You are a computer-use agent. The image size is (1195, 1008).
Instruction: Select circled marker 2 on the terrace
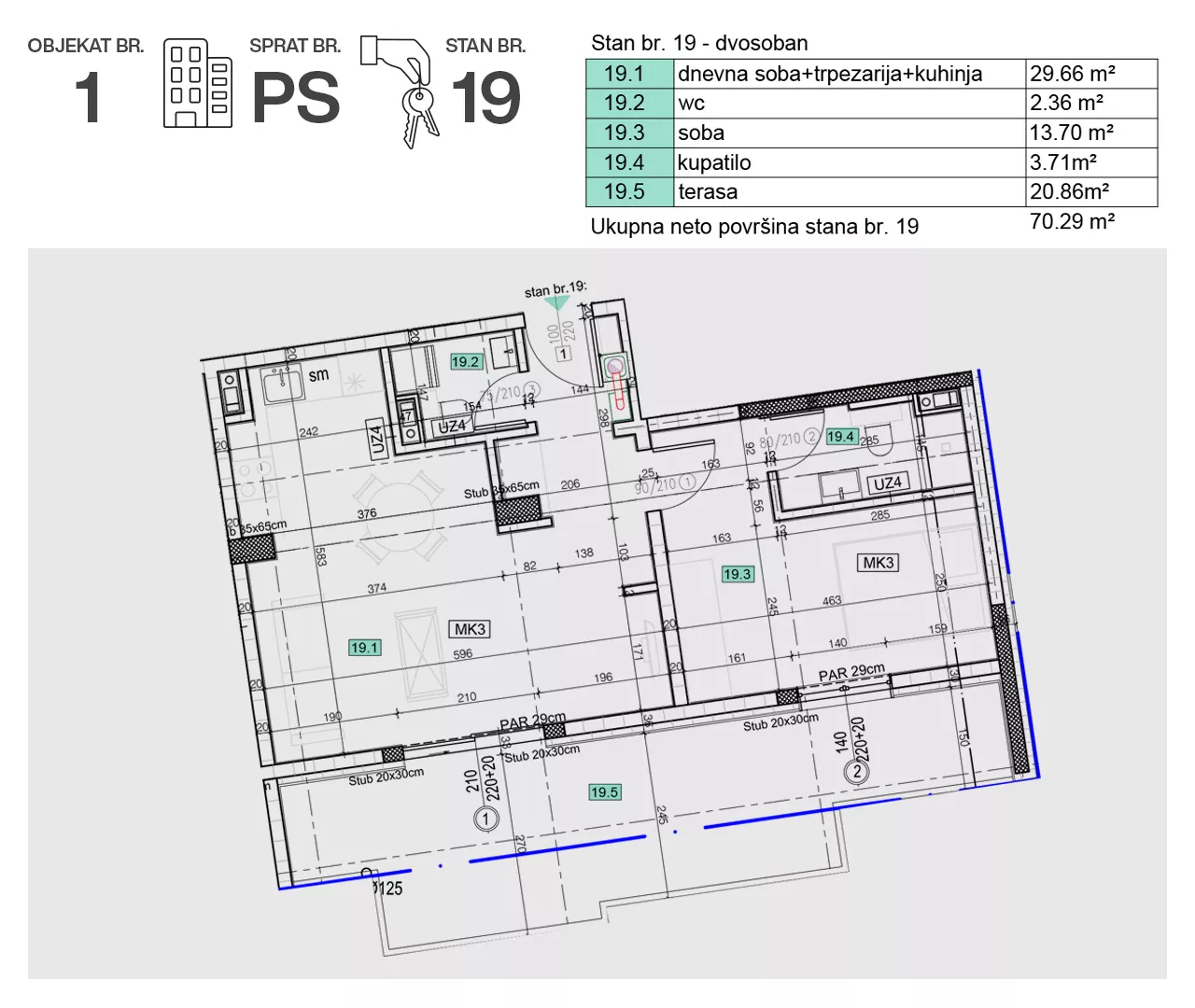(857, 771)
